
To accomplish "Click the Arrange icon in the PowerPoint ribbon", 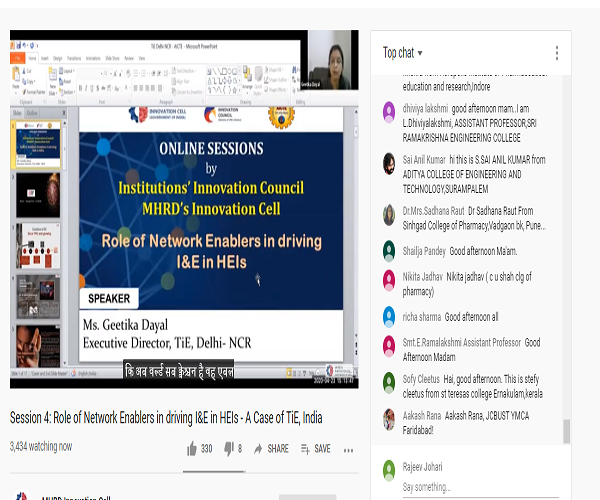I will click(x=247, y=78).
